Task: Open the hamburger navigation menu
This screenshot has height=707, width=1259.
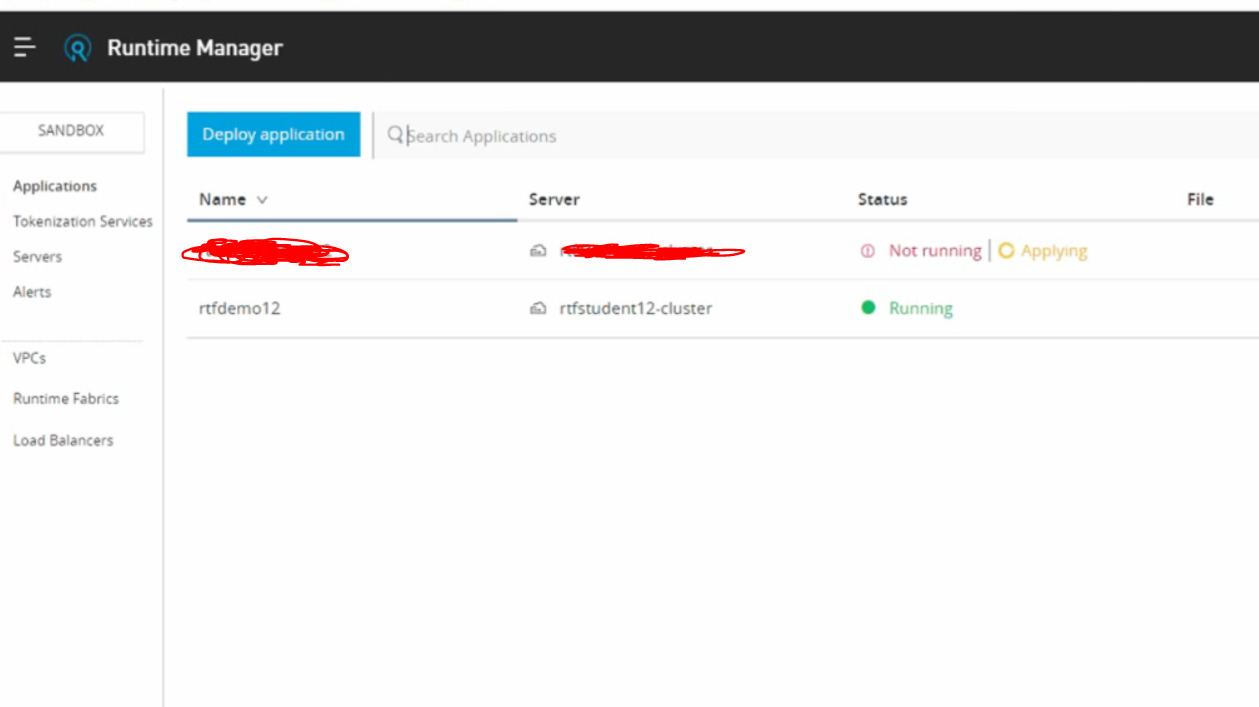Action: tap(24, 46)
